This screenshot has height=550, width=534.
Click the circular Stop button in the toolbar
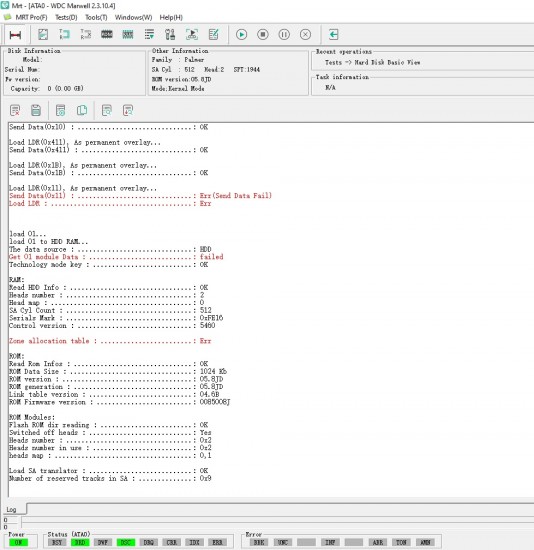(263, 34)
